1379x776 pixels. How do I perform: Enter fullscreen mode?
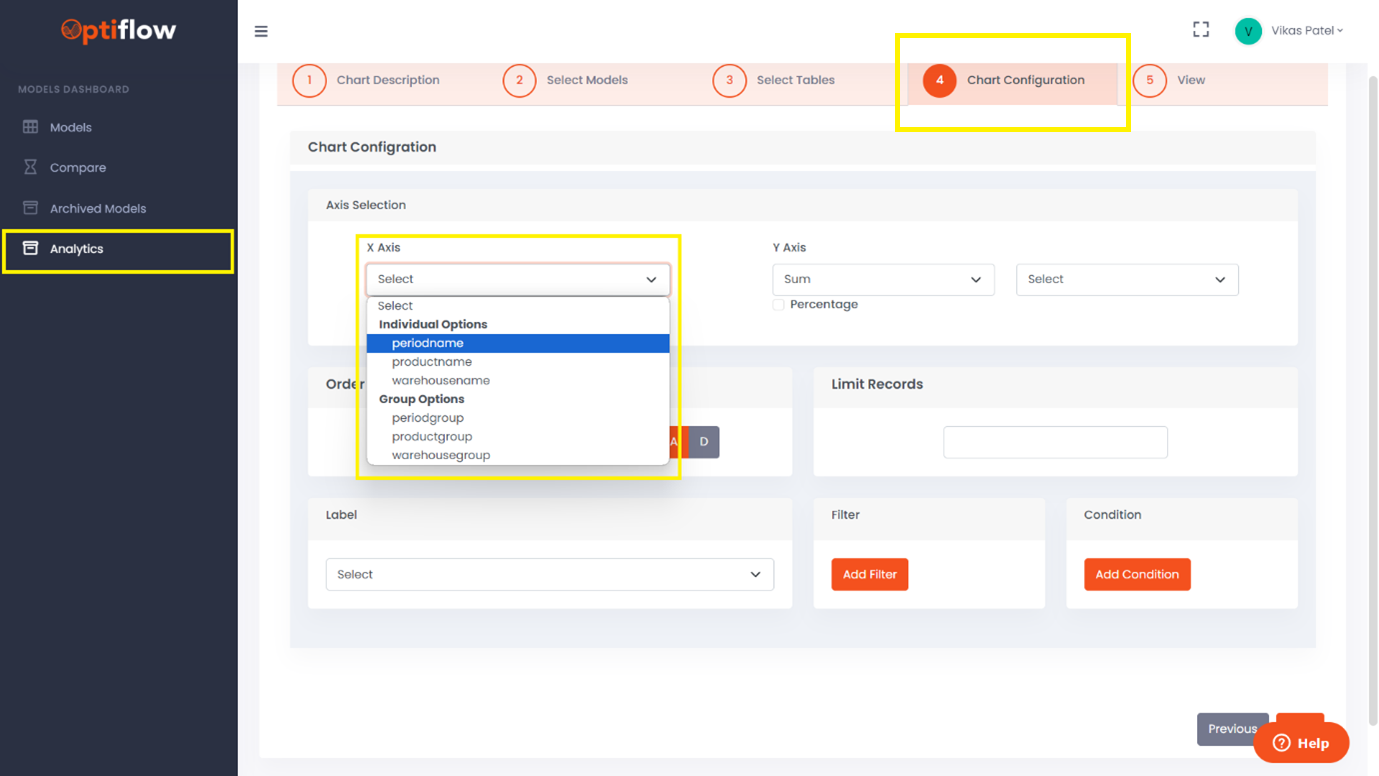pos(1200,29)
